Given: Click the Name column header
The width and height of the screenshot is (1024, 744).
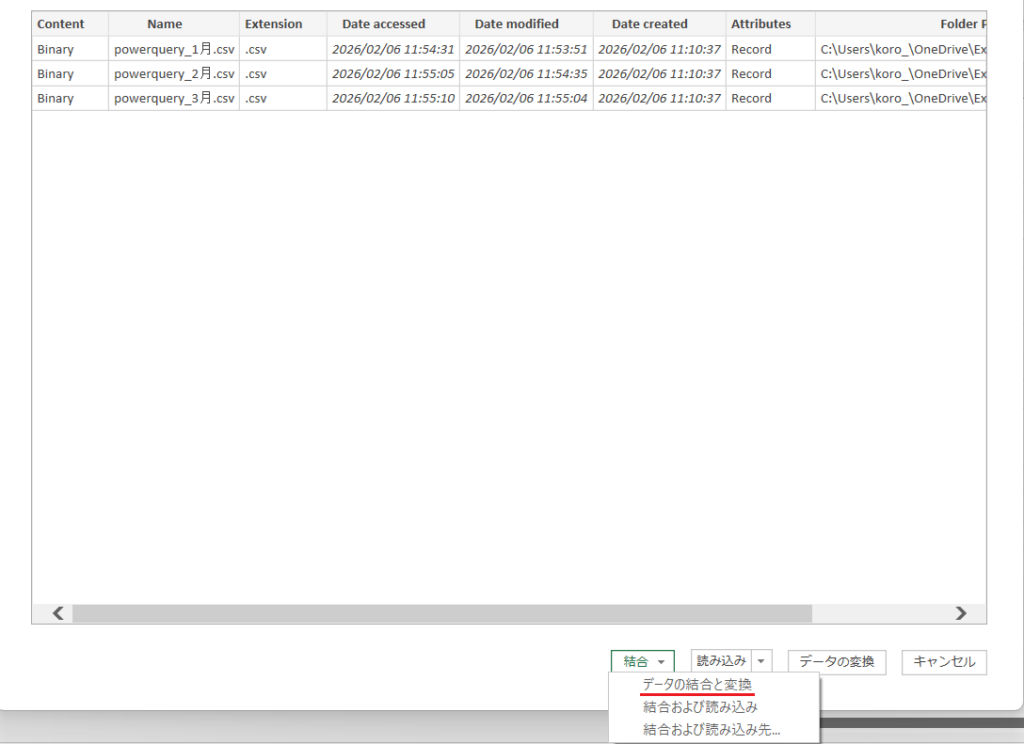Looking at the screenshot, I should pyautogui.click(x=164, y=23).
